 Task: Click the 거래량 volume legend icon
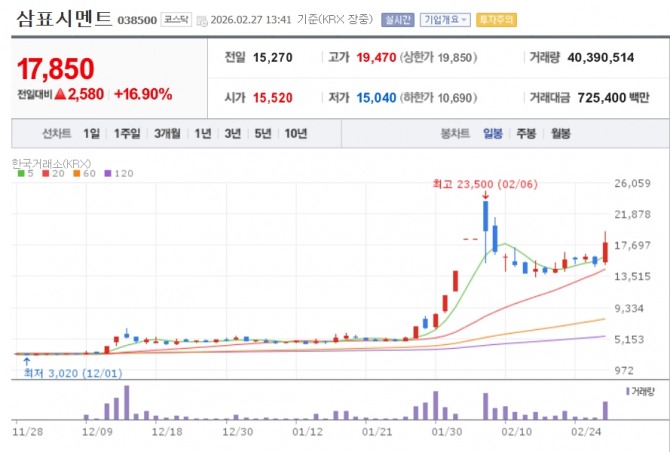pyautogui.click(x=627, y=391)
